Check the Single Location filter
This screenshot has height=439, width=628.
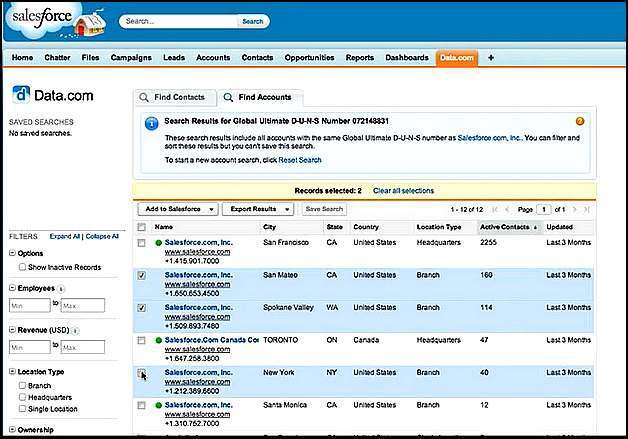click(22, 409)
